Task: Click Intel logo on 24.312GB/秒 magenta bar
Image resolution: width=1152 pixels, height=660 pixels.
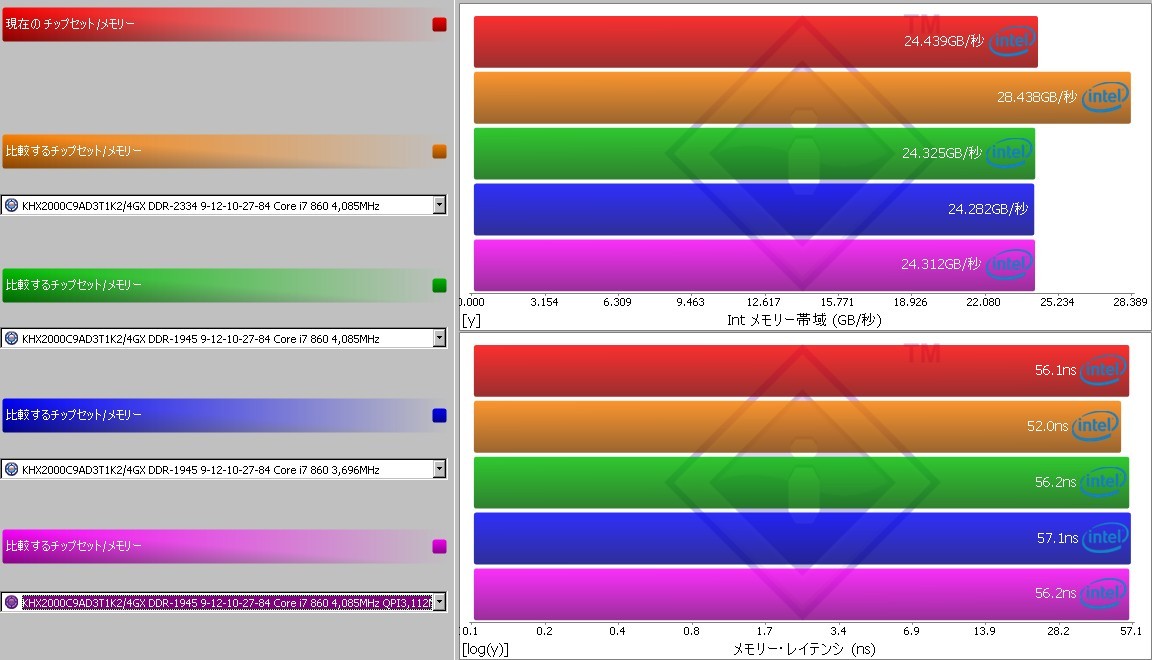Action: point(1010,264)
